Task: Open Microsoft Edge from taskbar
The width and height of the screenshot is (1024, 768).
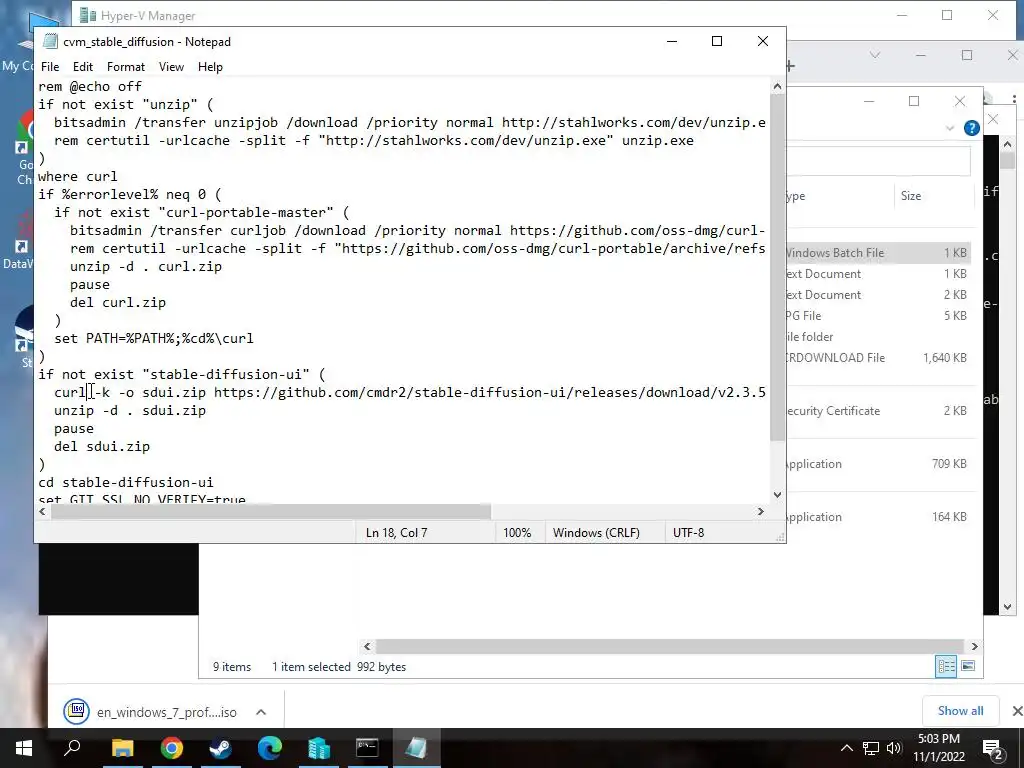Action: 269,748
